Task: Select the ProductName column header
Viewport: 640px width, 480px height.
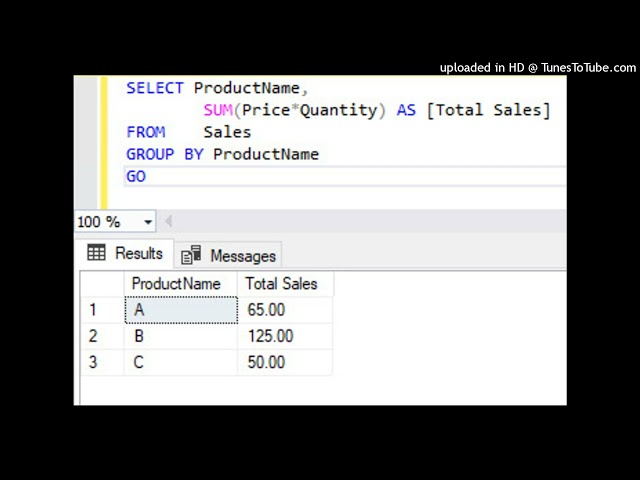Action: (180, 284)
